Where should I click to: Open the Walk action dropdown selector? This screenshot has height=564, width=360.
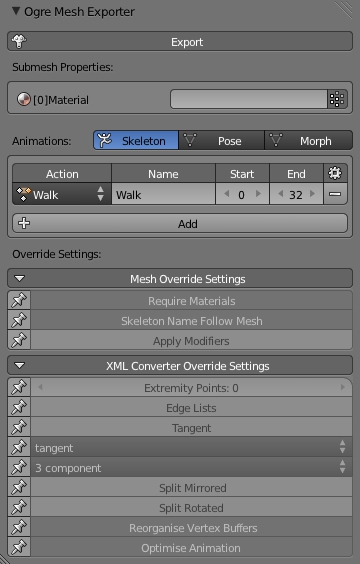pyautogui.click(x=62, y=194)
